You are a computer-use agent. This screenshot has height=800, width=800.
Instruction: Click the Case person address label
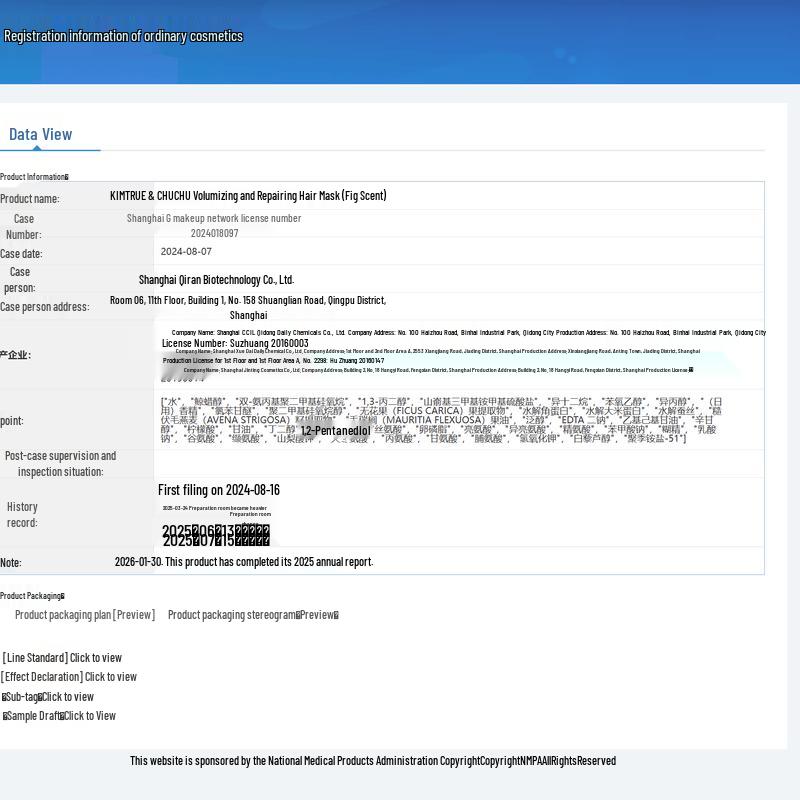click(x=44, y=307)
